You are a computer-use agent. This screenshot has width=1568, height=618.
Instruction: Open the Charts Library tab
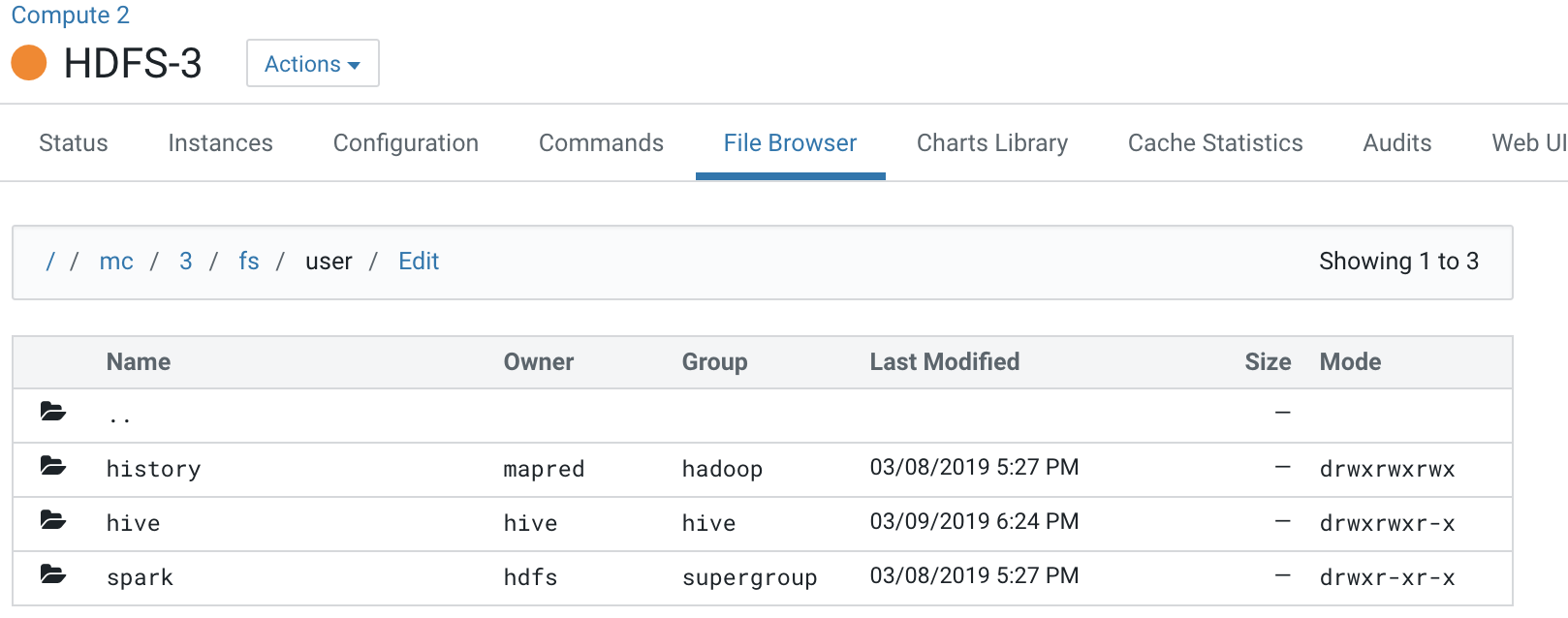click(991, 143)
